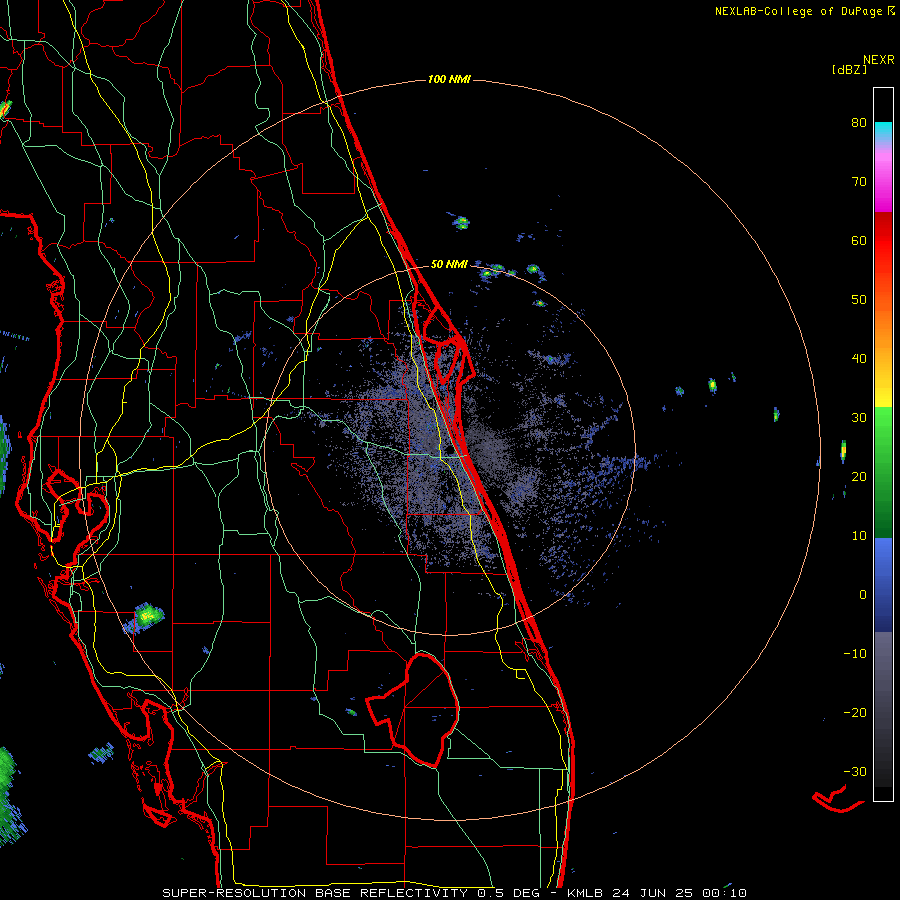Click the 80 value on dBZ scale
This screenshot has height=900, width=900.
tap(859, 123)
